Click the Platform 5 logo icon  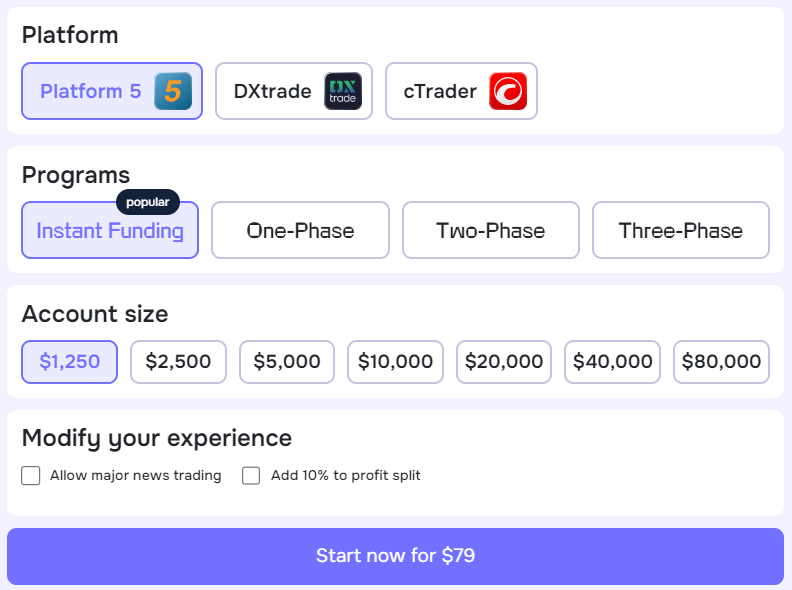(x=173, y=91)
